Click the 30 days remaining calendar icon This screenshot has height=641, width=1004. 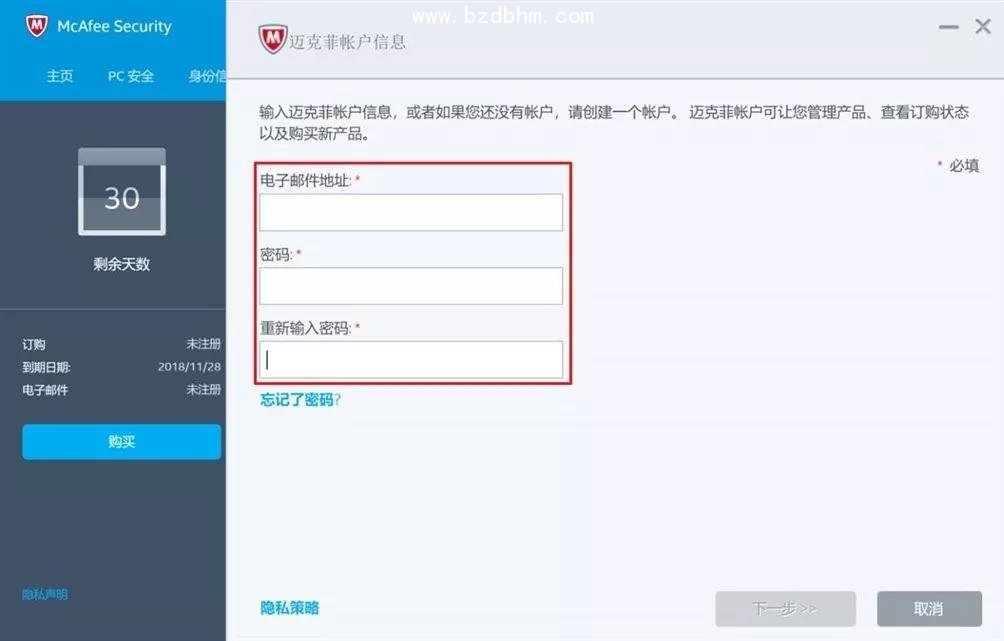[122, 191]
